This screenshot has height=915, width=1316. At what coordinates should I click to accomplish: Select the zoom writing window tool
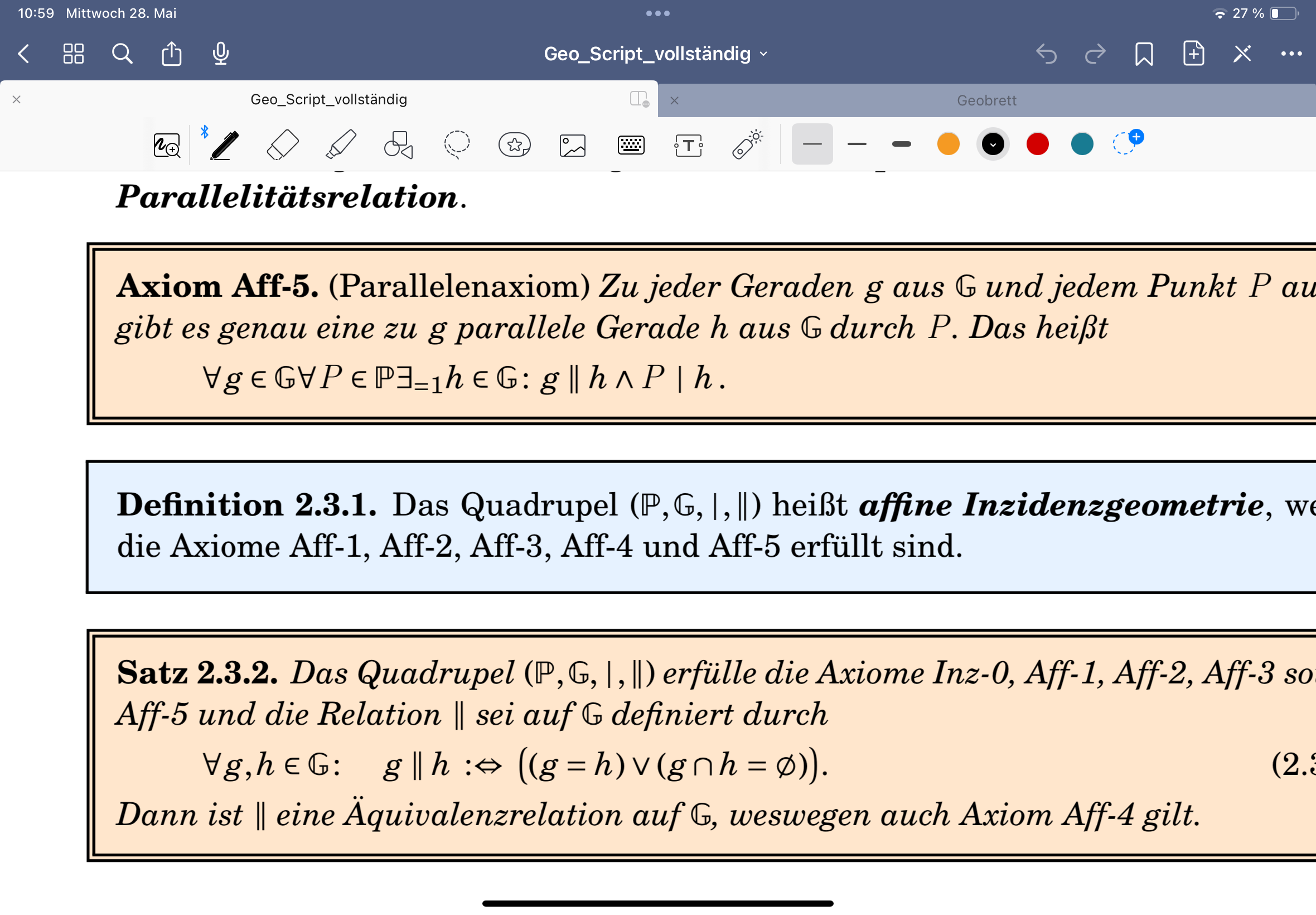pyautogui.click(x=167, y=145)
